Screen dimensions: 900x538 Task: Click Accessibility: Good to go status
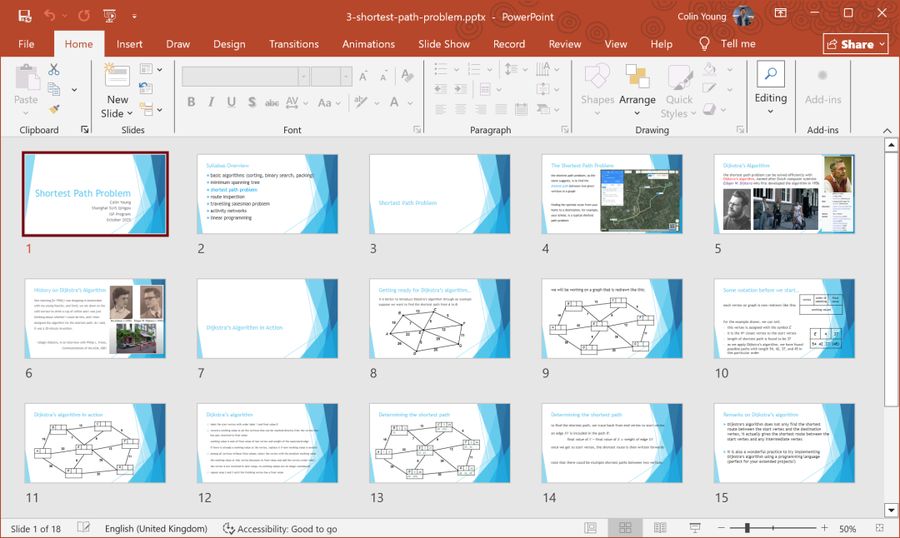click(279, 528)
